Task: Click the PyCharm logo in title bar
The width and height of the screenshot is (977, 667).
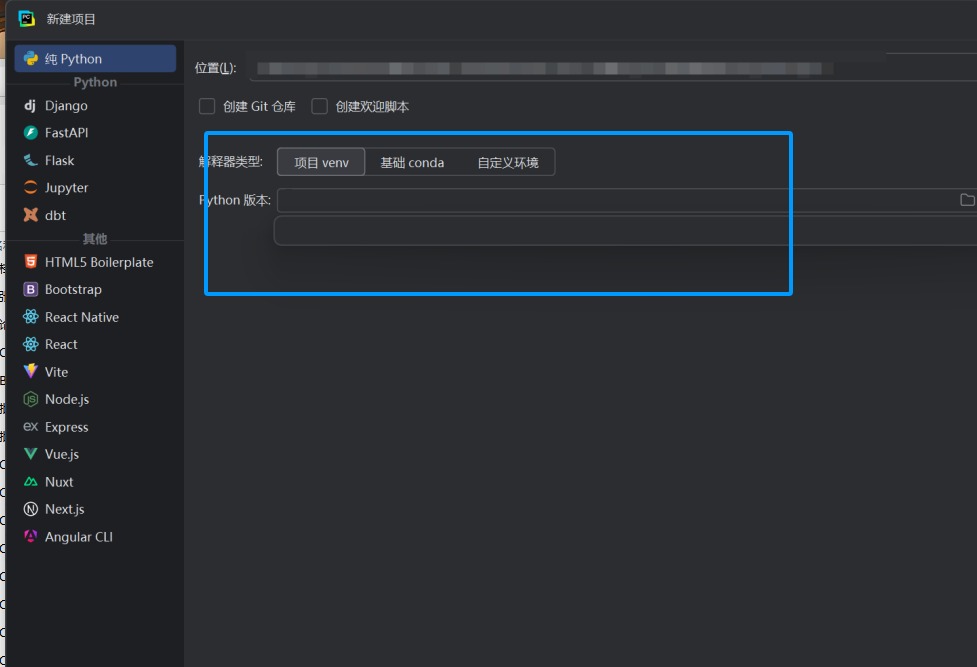Action: pos(27,19)
